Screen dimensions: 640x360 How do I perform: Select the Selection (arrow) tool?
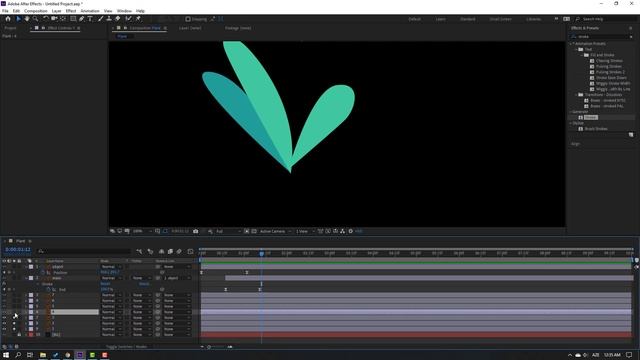coord(18,19)
